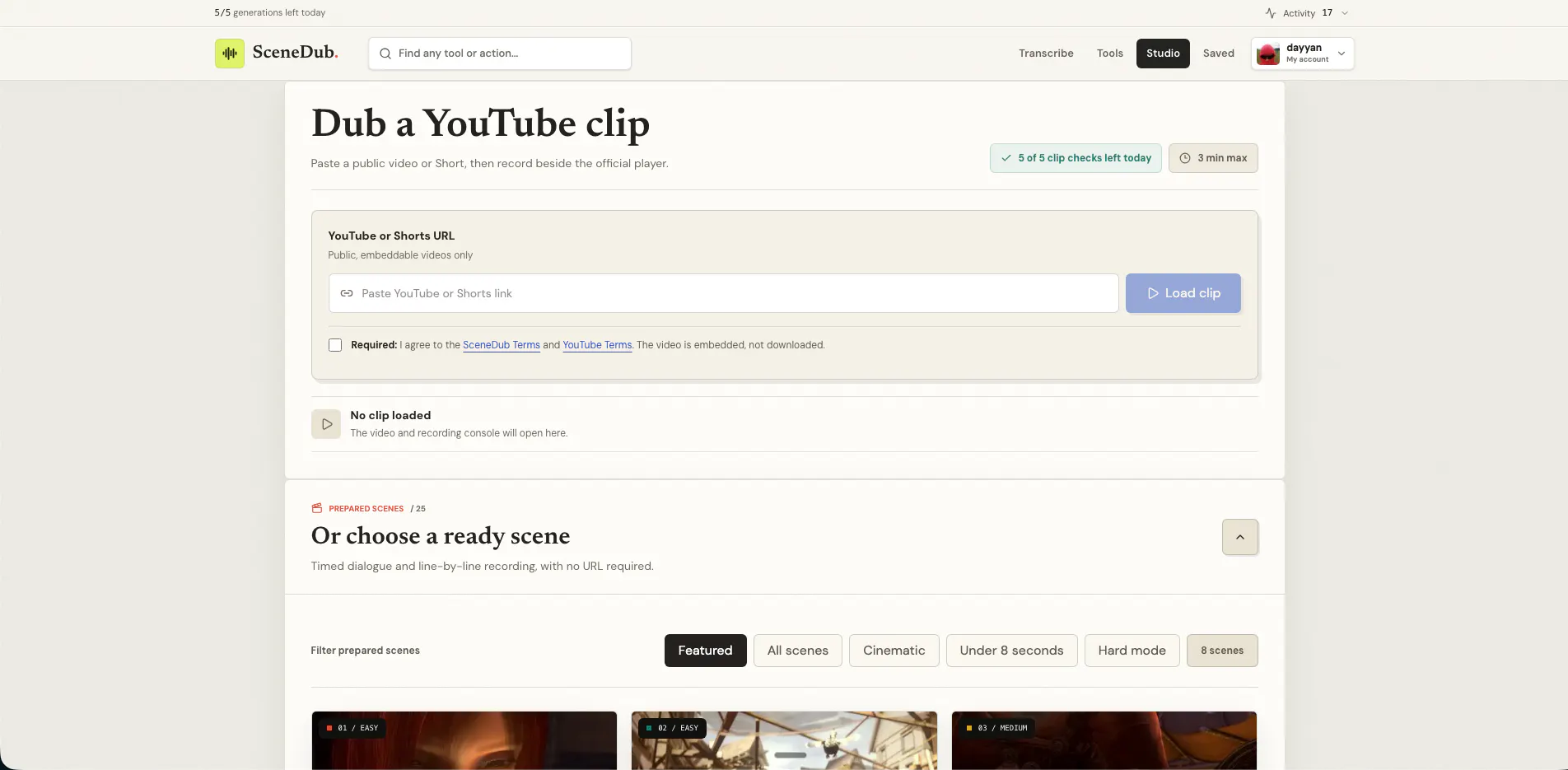Collapse the ready scene section
Screen dimensions: 1568x770
(x=1240, y=537)
